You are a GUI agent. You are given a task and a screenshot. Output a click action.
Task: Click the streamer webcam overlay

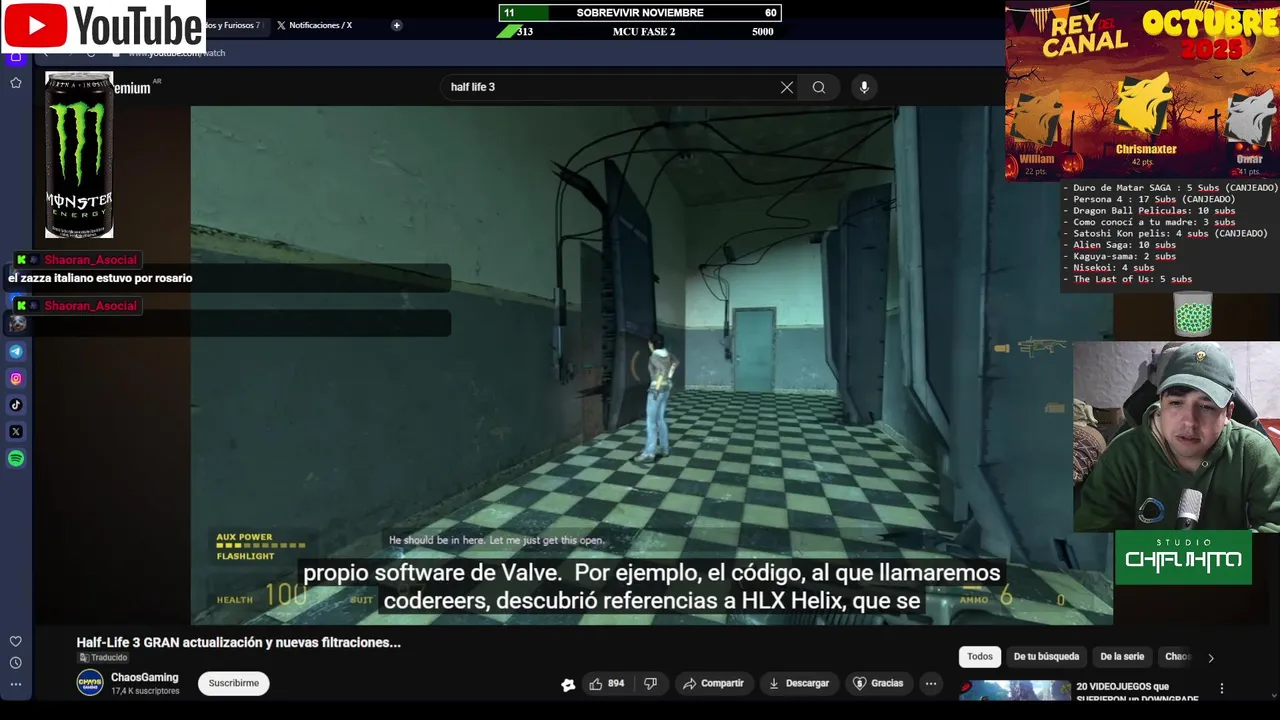(x=1176, y=437)
